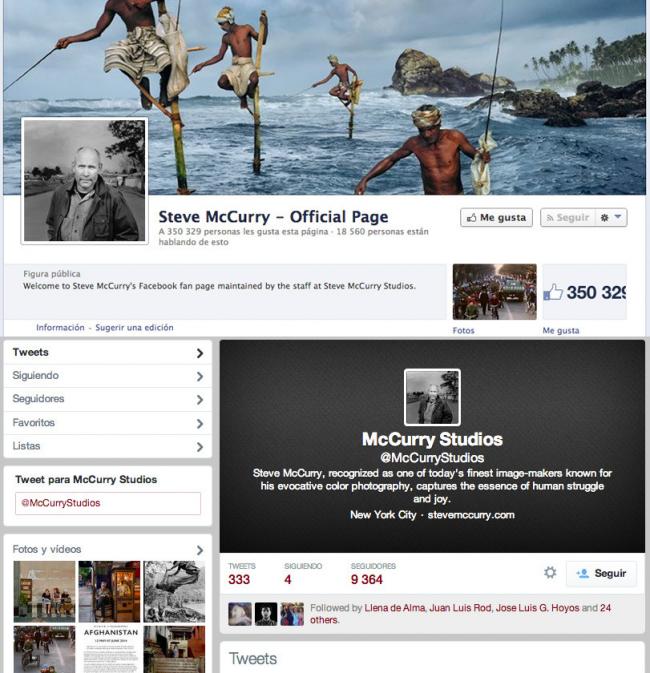Click the second follower avatar, dark portrait
The width and height of the screenshot is (650, 673).
coord(266,614)
